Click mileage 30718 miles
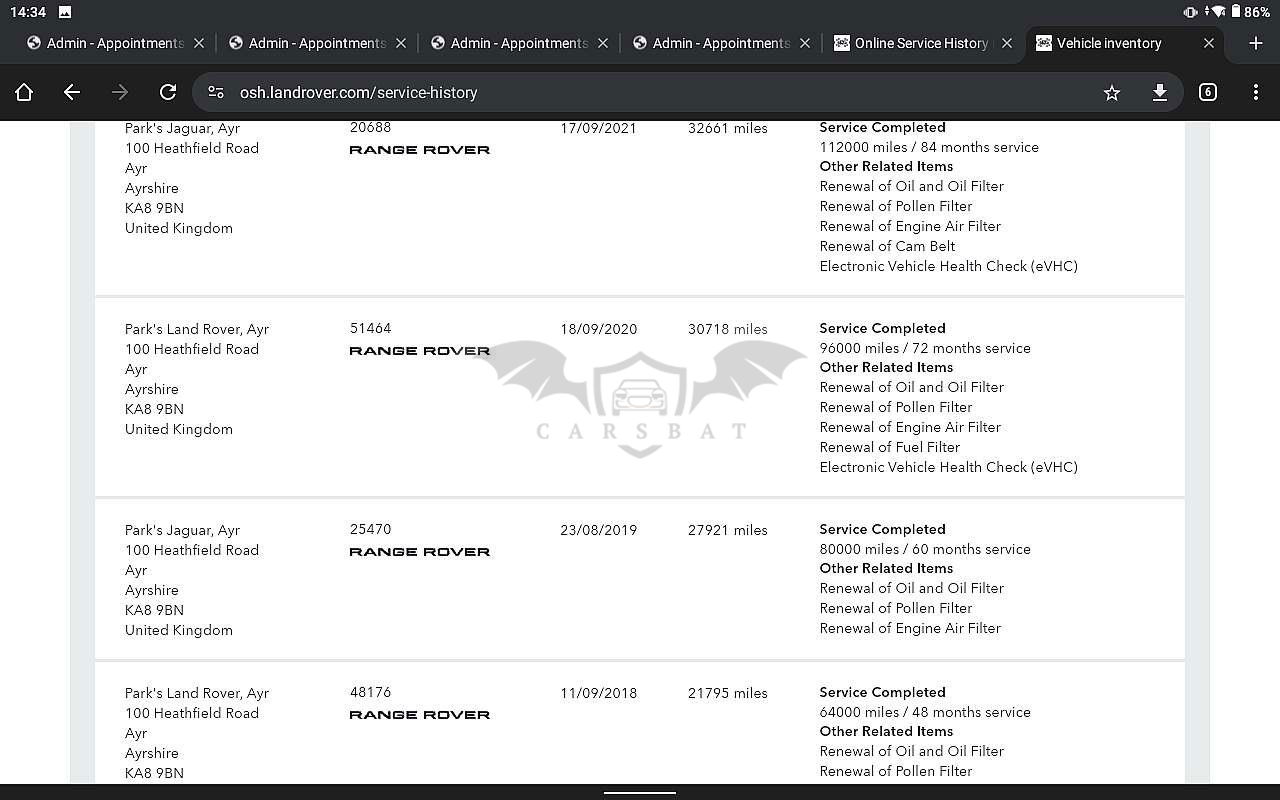This screenshot has height=800, width=1280. click(x=728, y=329)
